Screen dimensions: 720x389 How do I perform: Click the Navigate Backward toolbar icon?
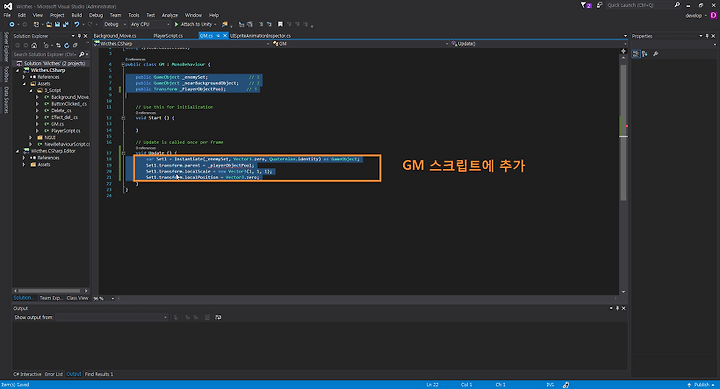click(x=12, y=24)
